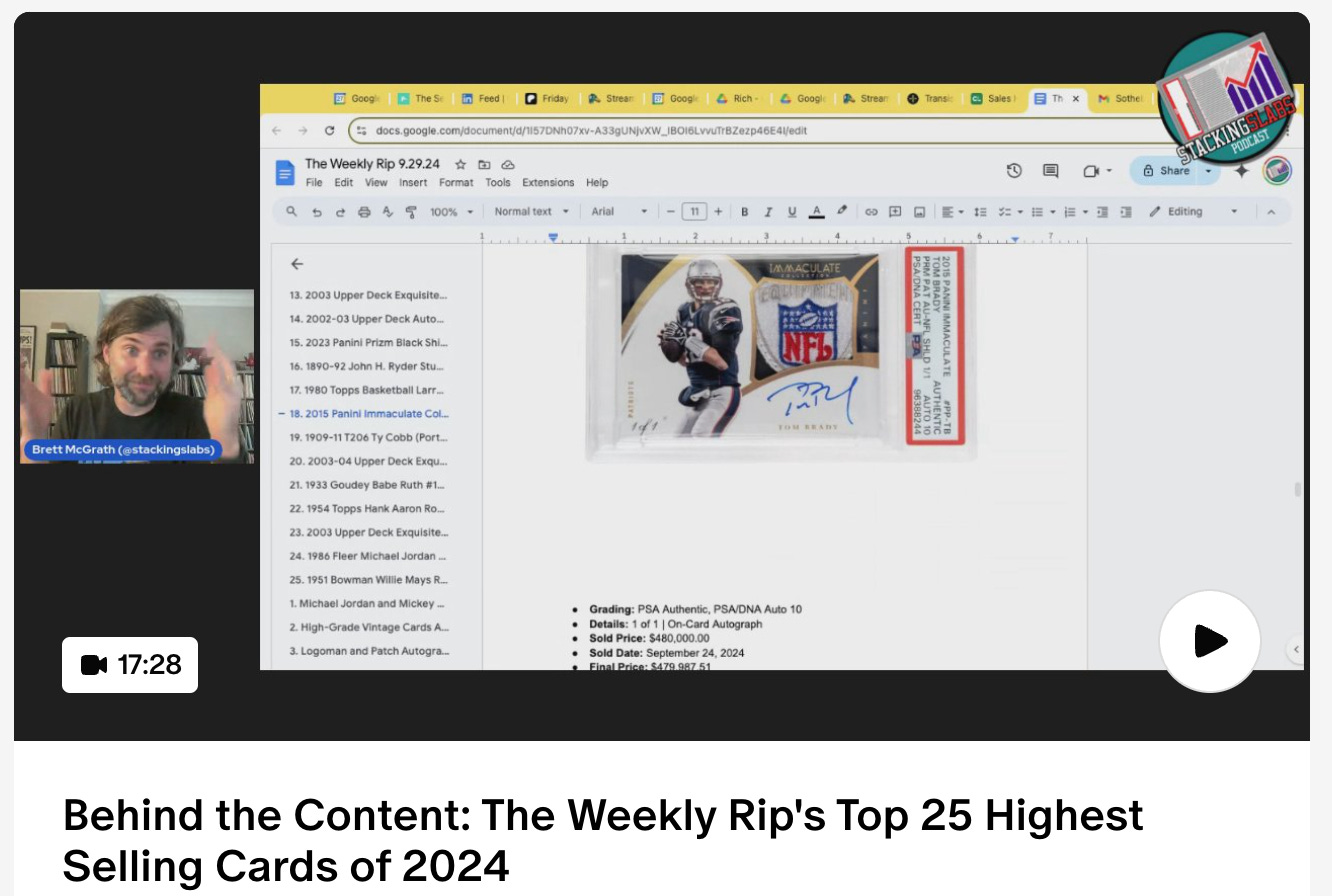Open the Google Docs home icon

click(x=285, y=172)
